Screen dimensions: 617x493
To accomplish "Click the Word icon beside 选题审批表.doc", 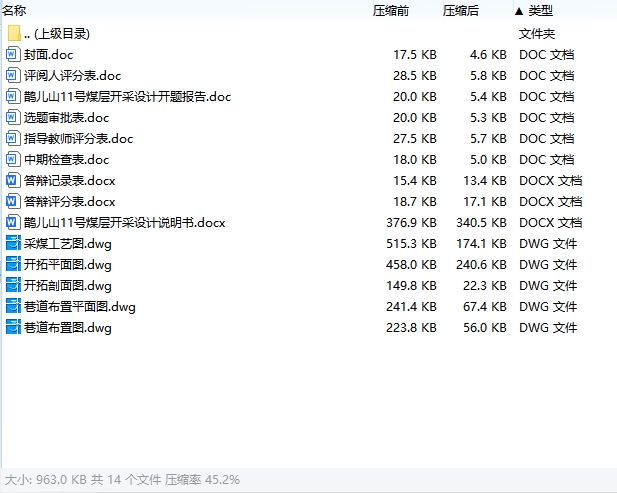I will click(x=13, y=117).
